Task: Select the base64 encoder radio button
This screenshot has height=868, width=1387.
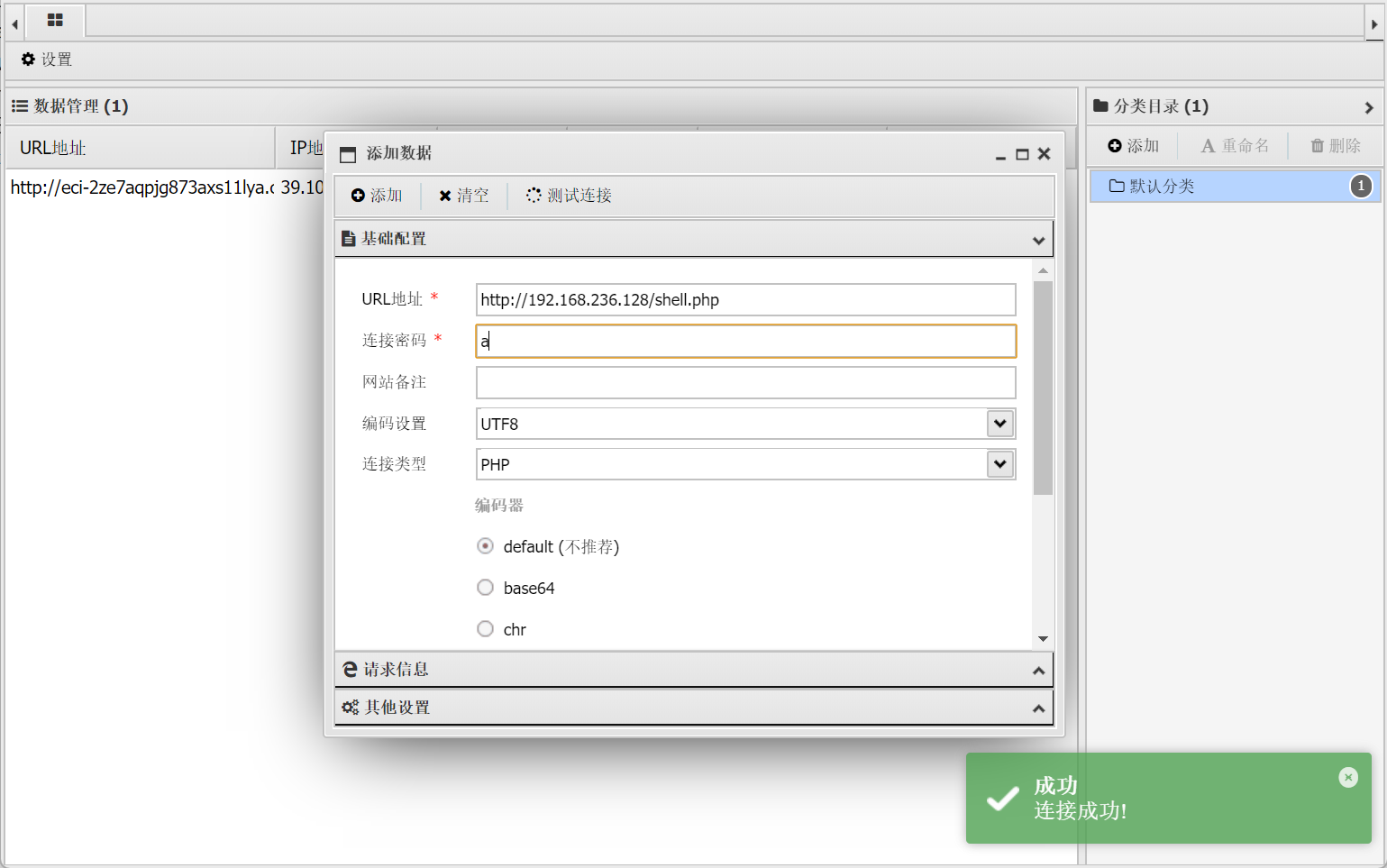Action: (x=486, y=588)
